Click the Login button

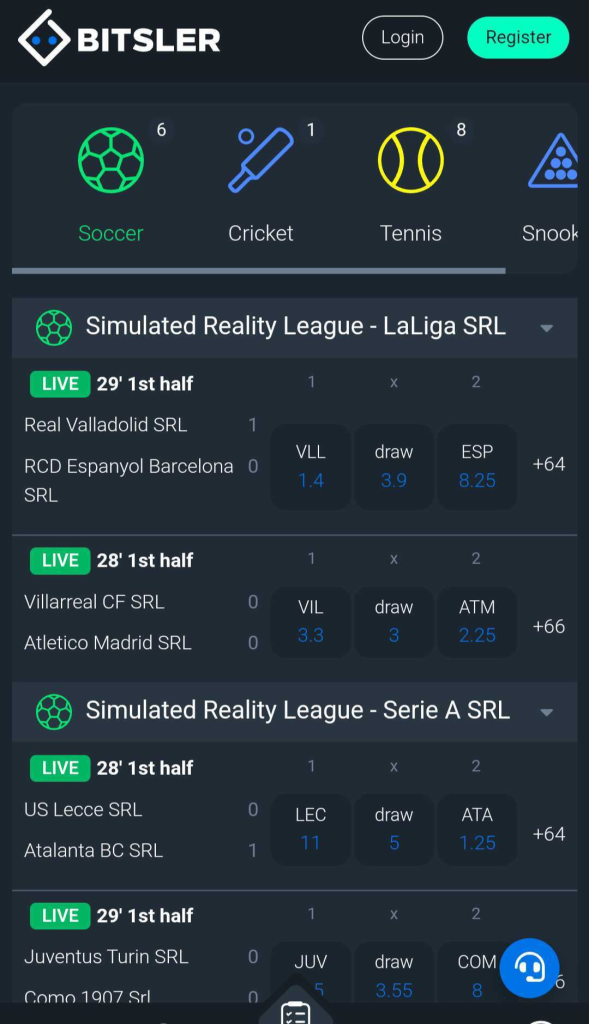[402, 37]
